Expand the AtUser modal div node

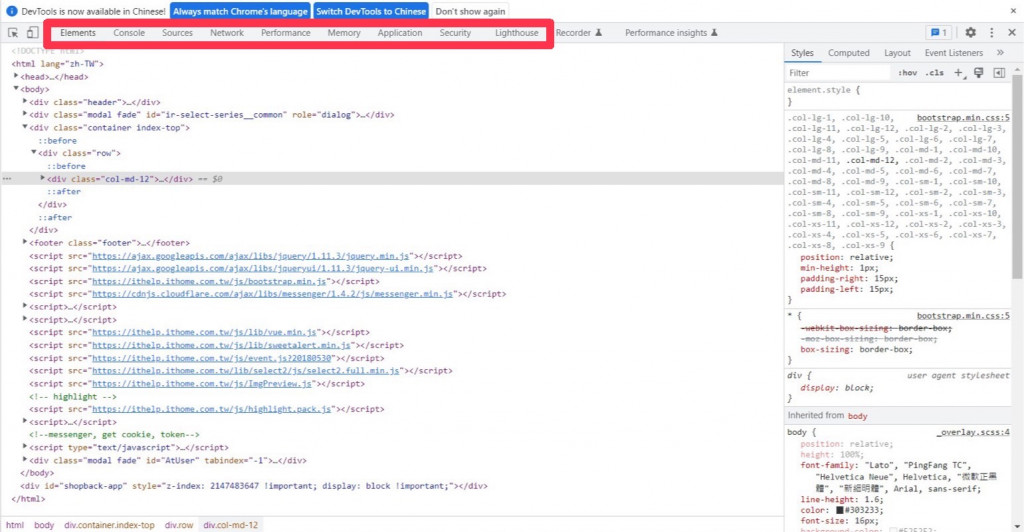click(x=25, y=460)
